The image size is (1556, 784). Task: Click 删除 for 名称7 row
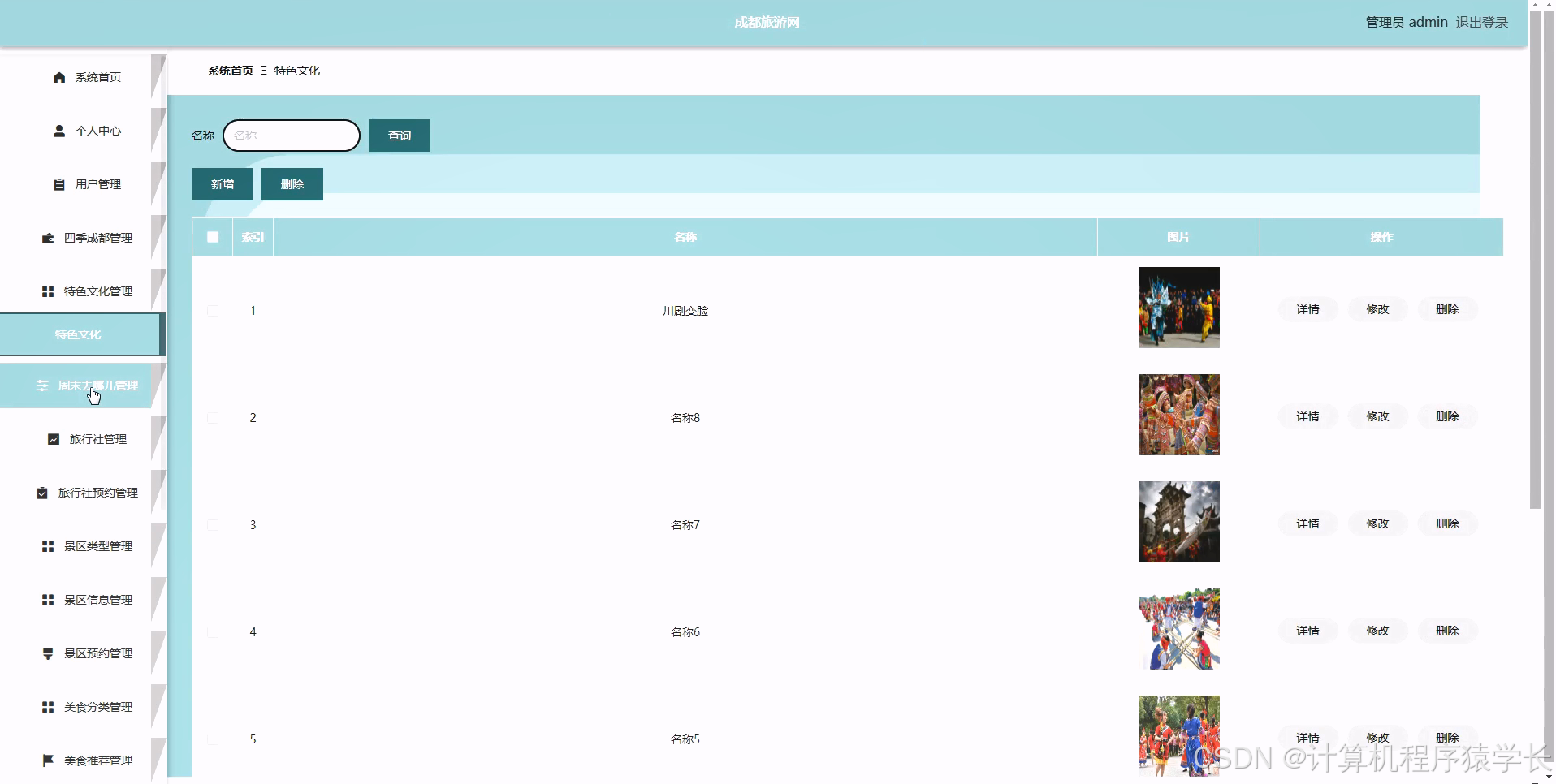coord(1447,523)
